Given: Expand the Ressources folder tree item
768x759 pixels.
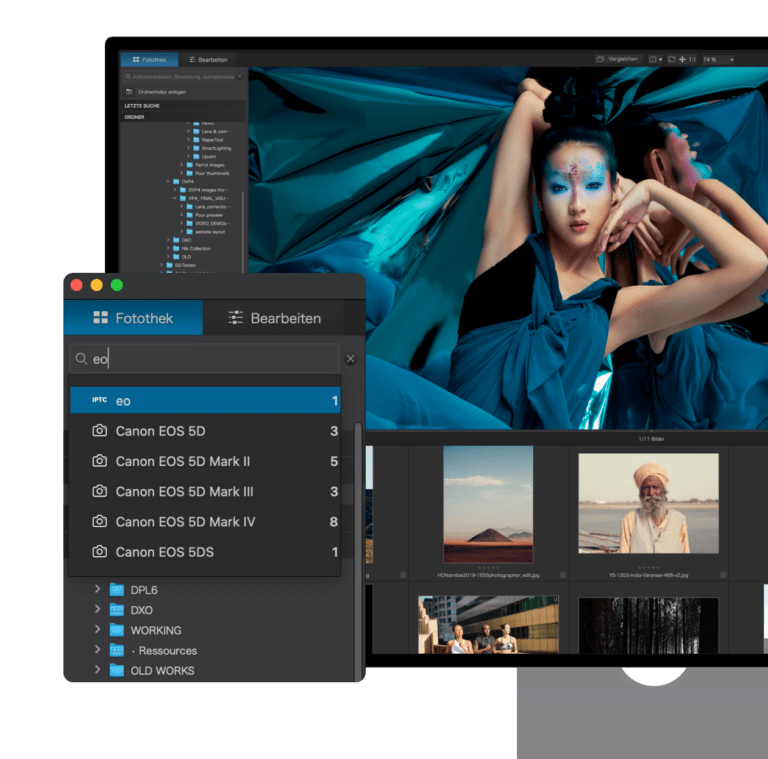Looking at the screenshot, I should click(x=97, y=650).
